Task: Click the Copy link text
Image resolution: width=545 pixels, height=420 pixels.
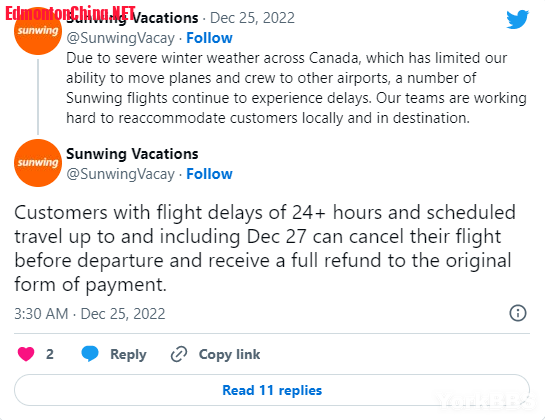Action: tap(229, 354)
